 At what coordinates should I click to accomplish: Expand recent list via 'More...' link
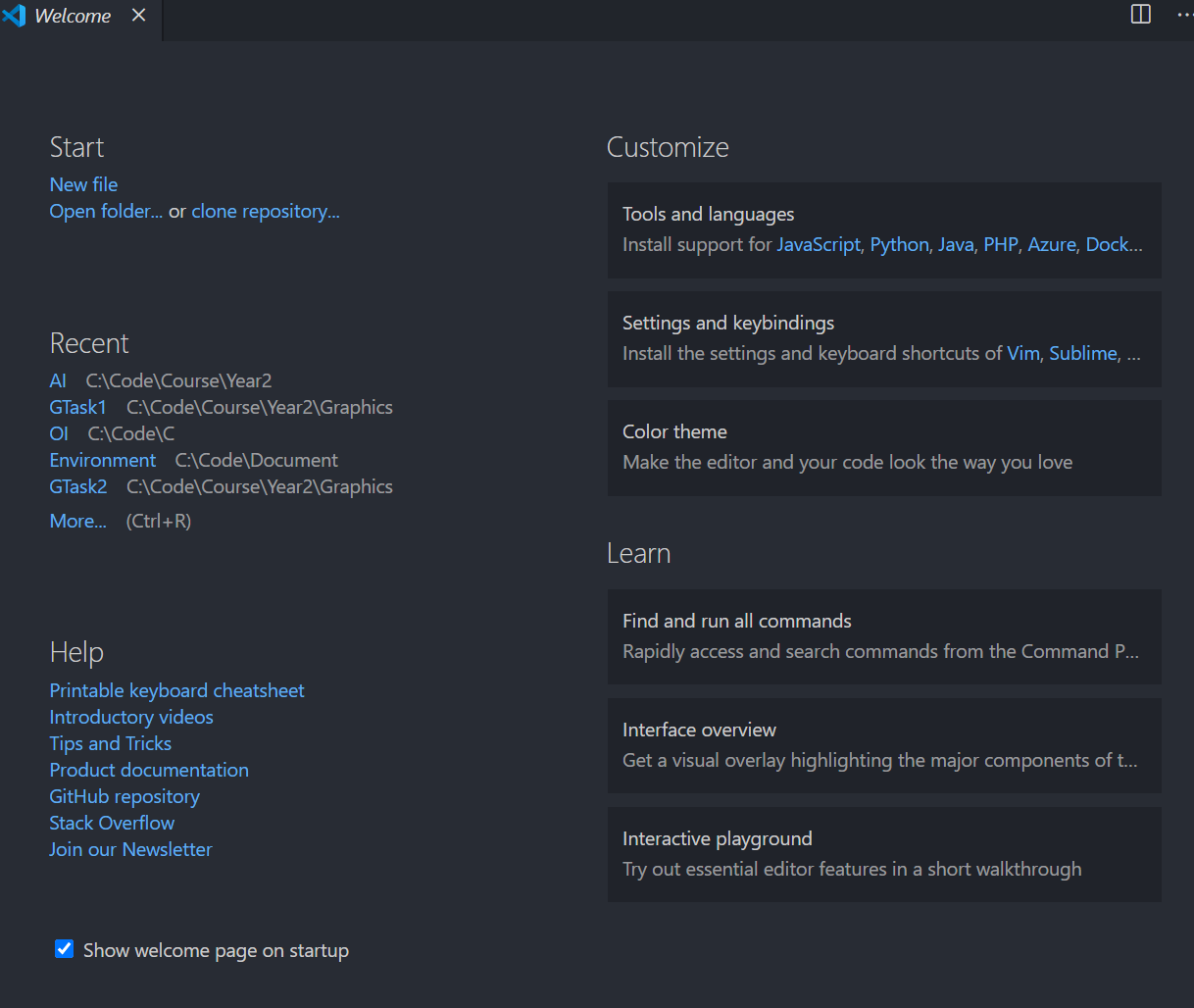pyautogui.click(x=77, y=521)
